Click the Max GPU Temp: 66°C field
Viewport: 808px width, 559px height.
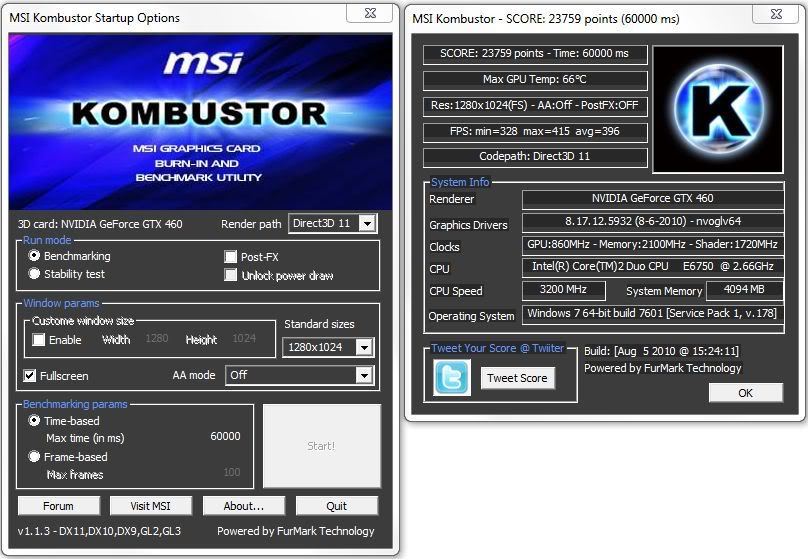[x=535, y=79]
